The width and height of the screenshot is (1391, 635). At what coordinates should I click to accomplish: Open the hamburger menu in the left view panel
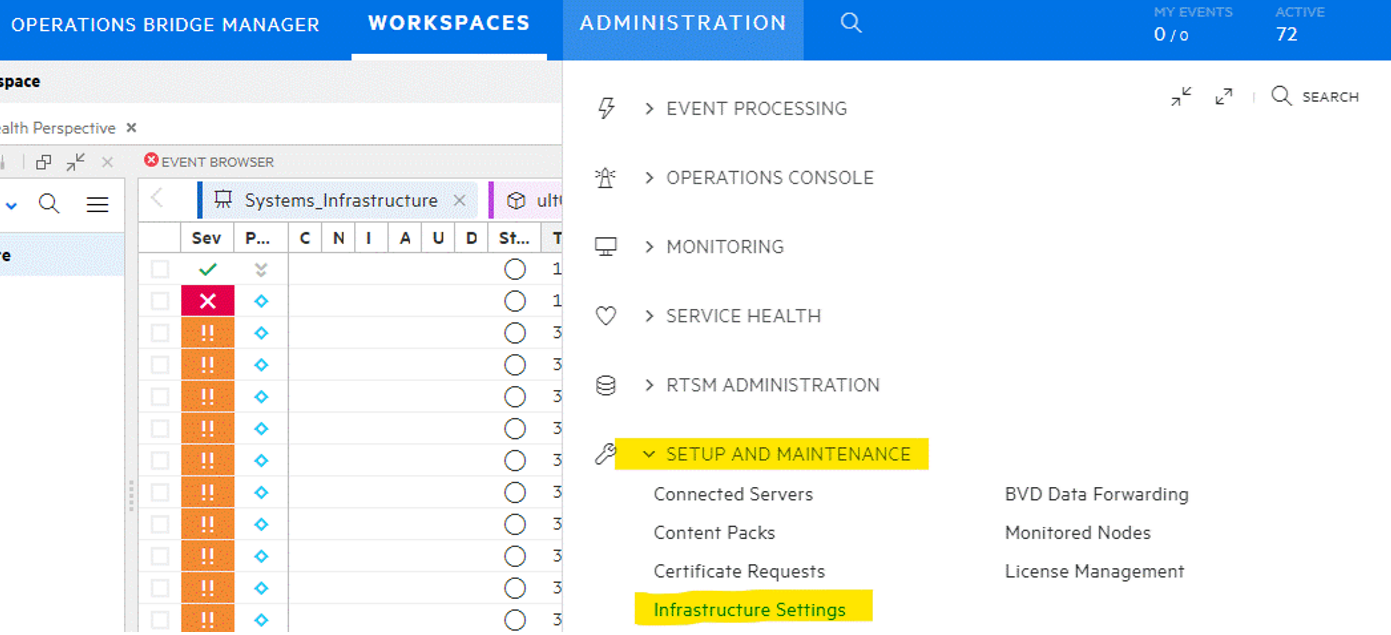pos(97,205)
